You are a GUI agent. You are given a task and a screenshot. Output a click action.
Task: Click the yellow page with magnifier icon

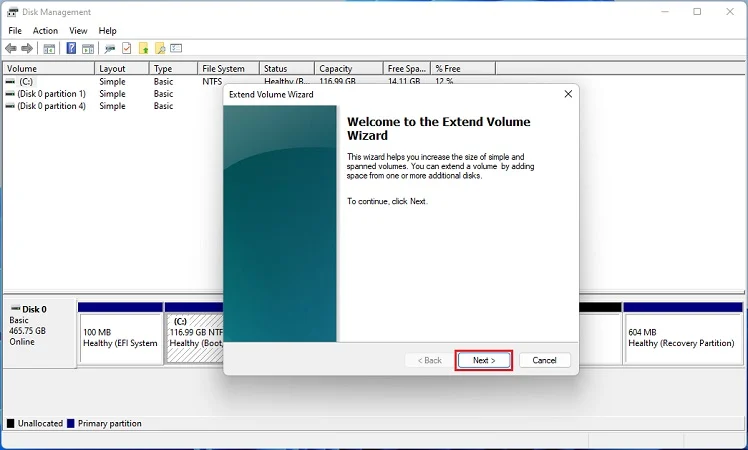[x=160, y=48]
